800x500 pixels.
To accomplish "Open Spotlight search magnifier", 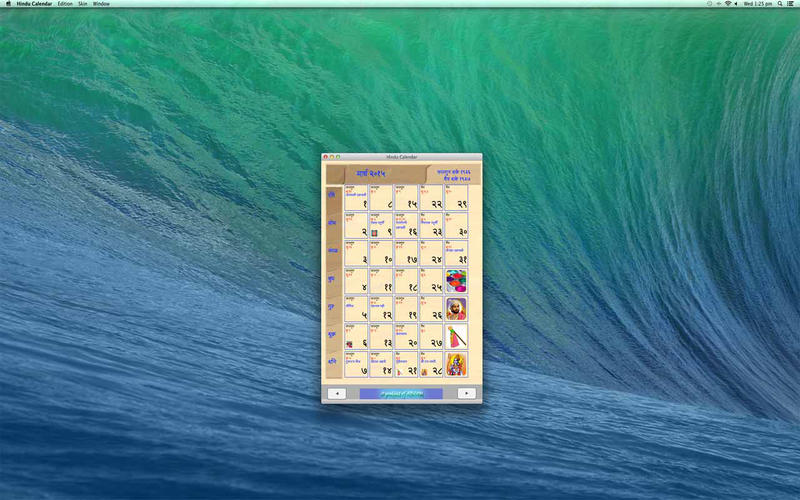I will click(x=780, y=4).
